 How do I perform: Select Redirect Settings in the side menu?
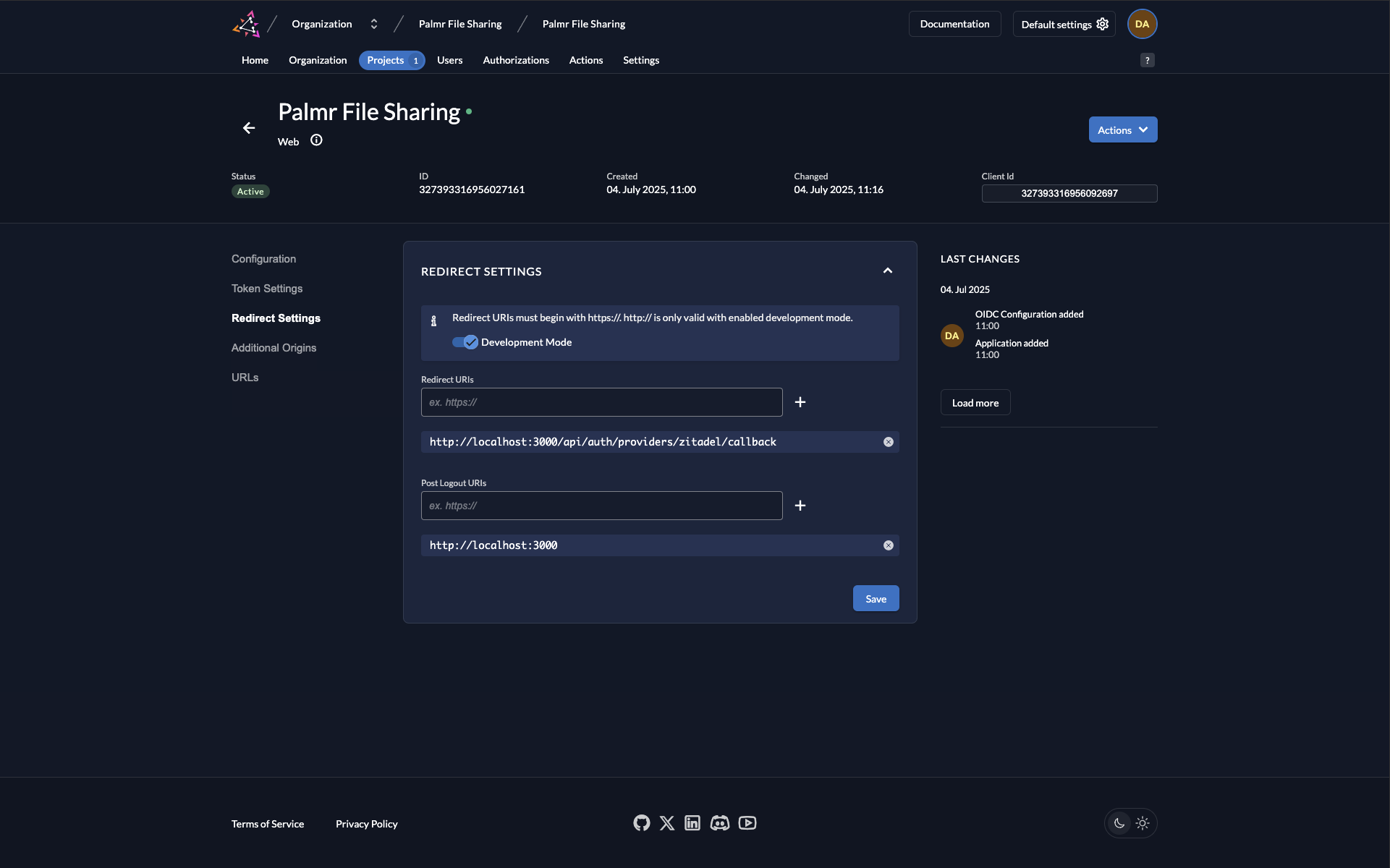[x=276, y=318]
